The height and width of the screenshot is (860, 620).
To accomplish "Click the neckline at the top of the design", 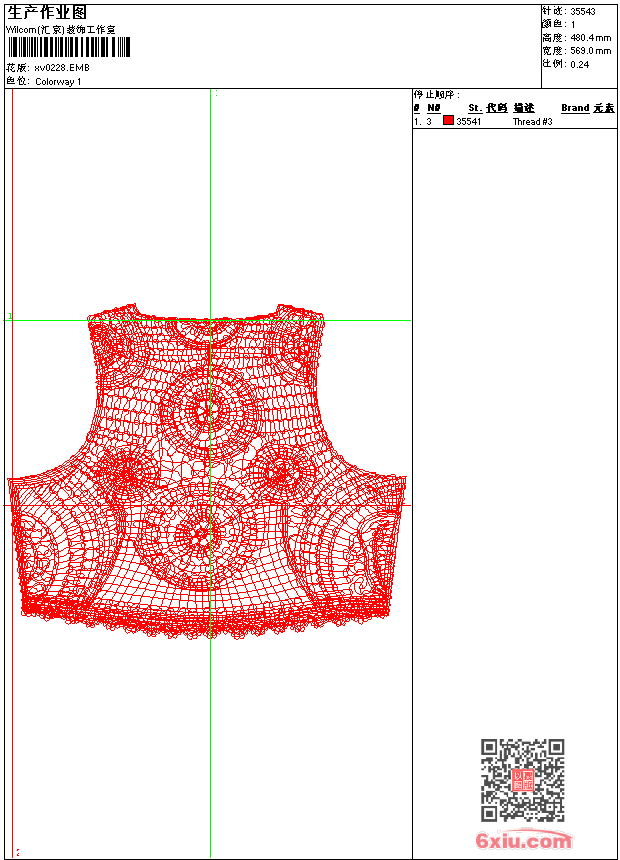I will click(x=210, y=316).
